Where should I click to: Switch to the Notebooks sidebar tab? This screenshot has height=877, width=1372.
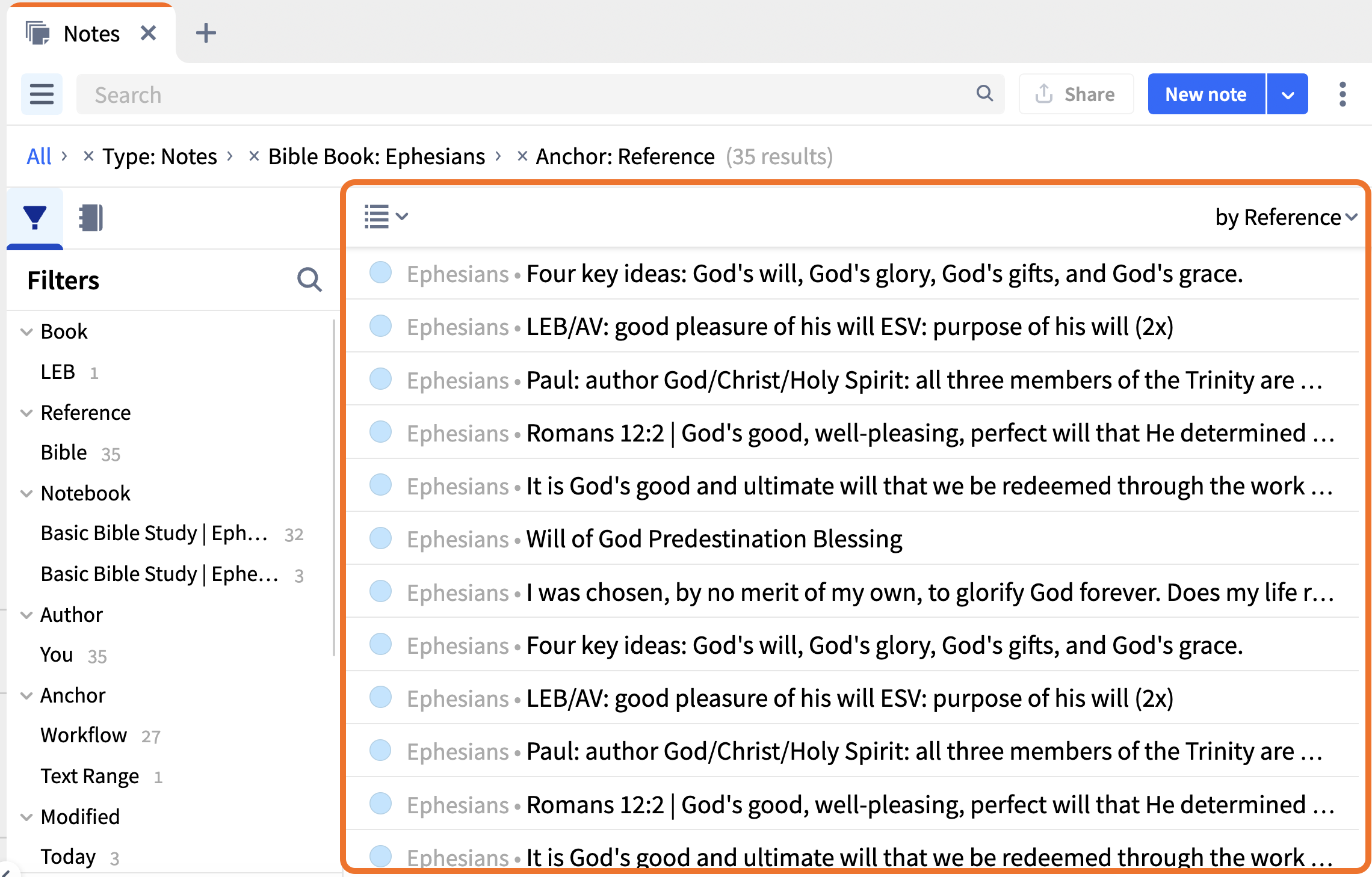point(91,217)
